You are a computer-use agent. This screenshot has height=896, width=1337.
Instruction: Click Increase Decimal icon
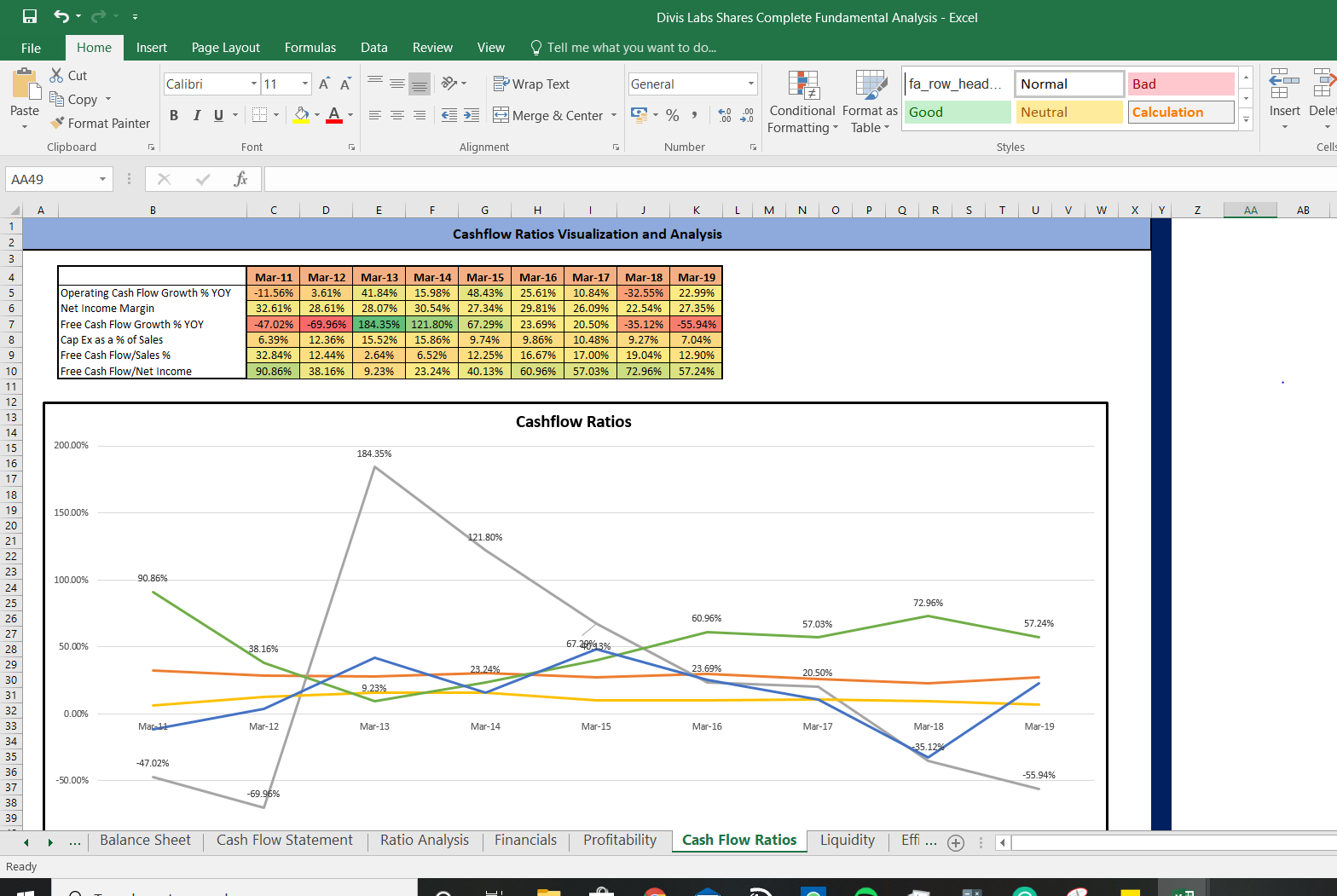(725, 114)
